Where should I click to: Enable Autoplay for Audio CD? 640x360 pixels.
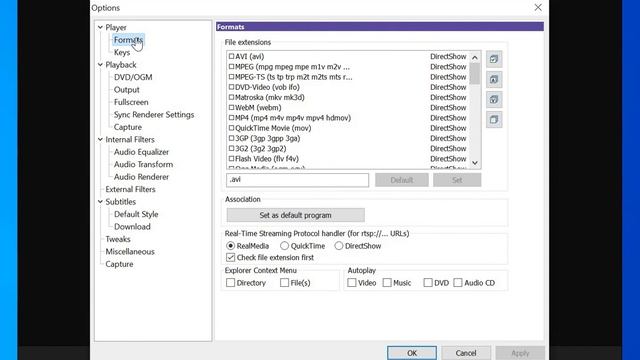click(x=458, y=282)
